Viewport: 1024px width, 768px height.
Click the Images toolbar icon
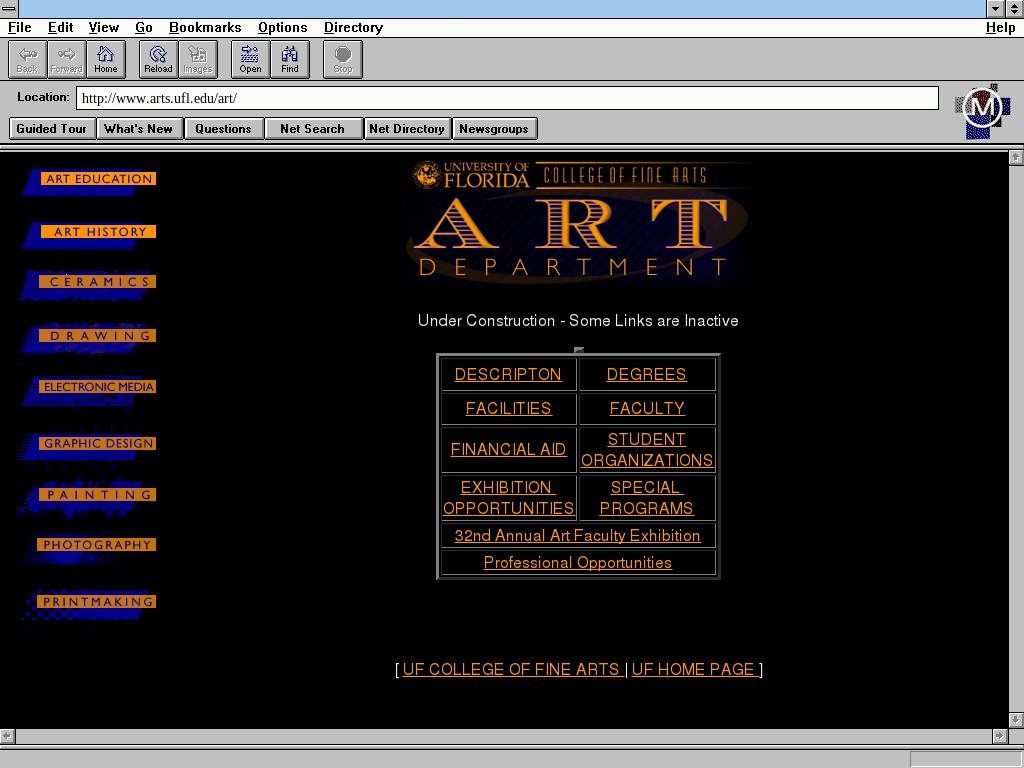pyautogui.click(x=197, y=59)
